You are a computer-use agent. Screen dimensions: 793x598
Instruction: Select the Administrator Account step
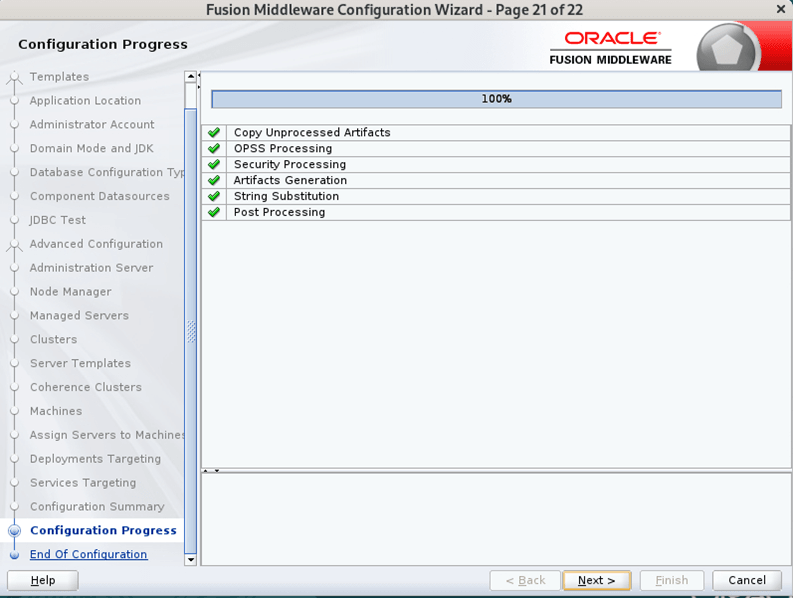[x=92, y=124]
